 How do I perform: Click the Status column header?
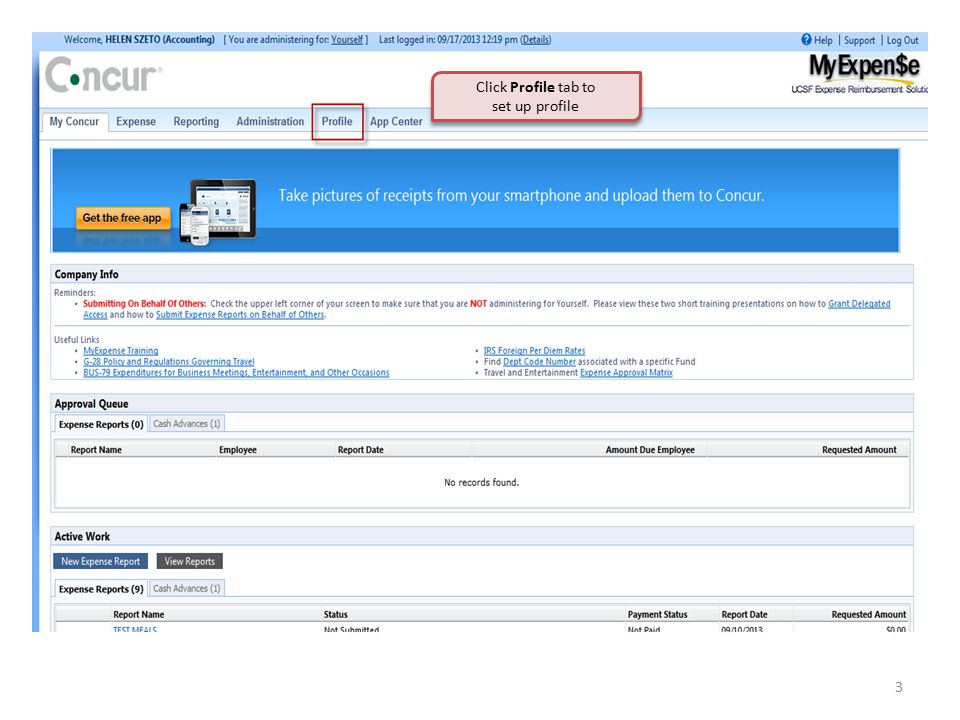(336, 615)
